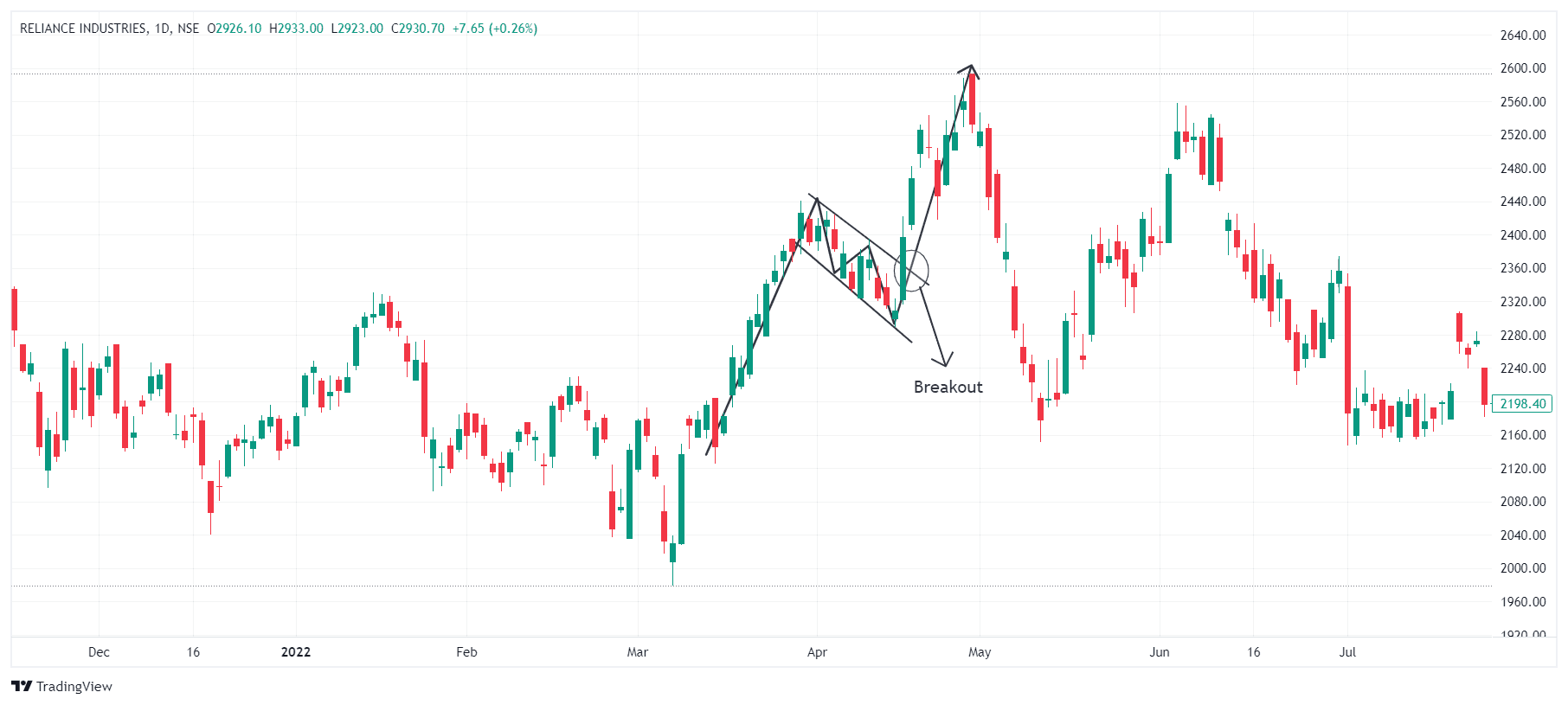Click the Apr label on the time axis

817,652
